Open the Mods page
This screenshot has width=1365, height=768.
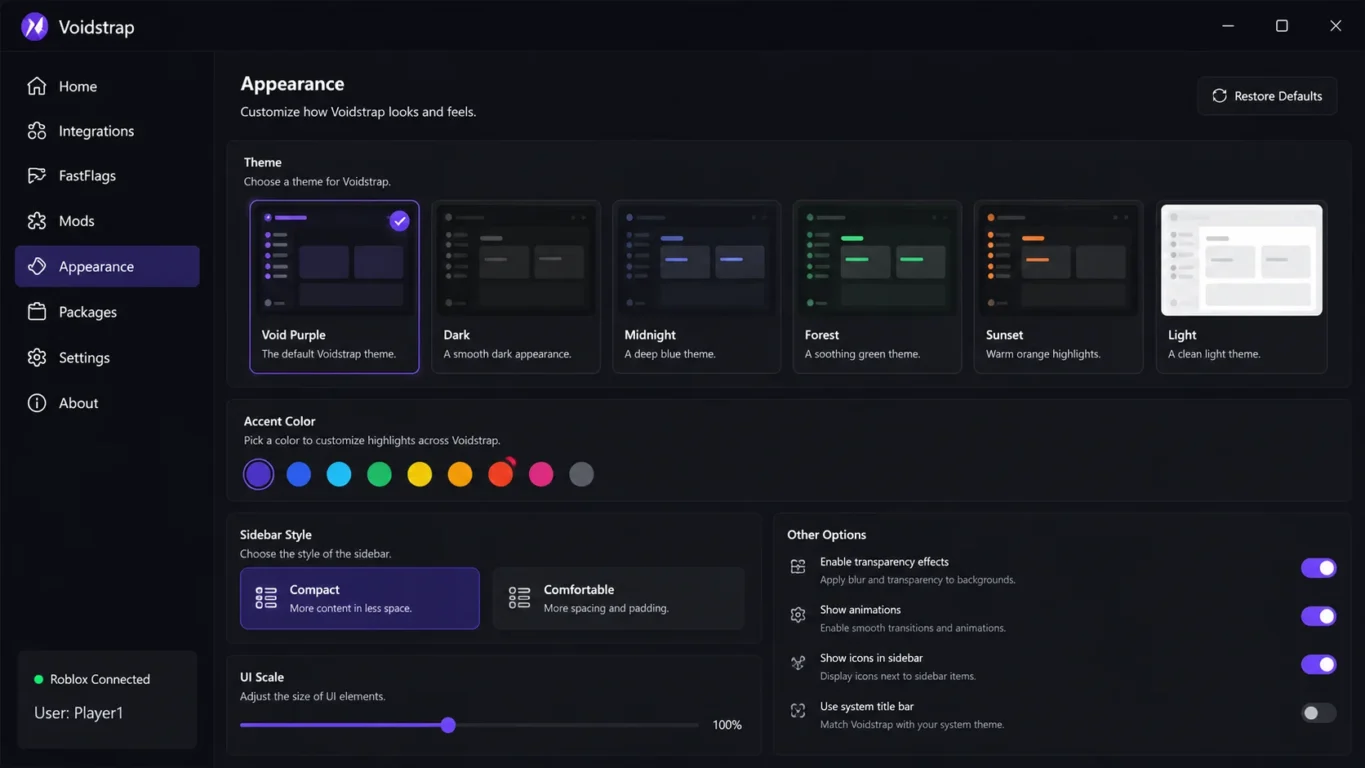107,221
